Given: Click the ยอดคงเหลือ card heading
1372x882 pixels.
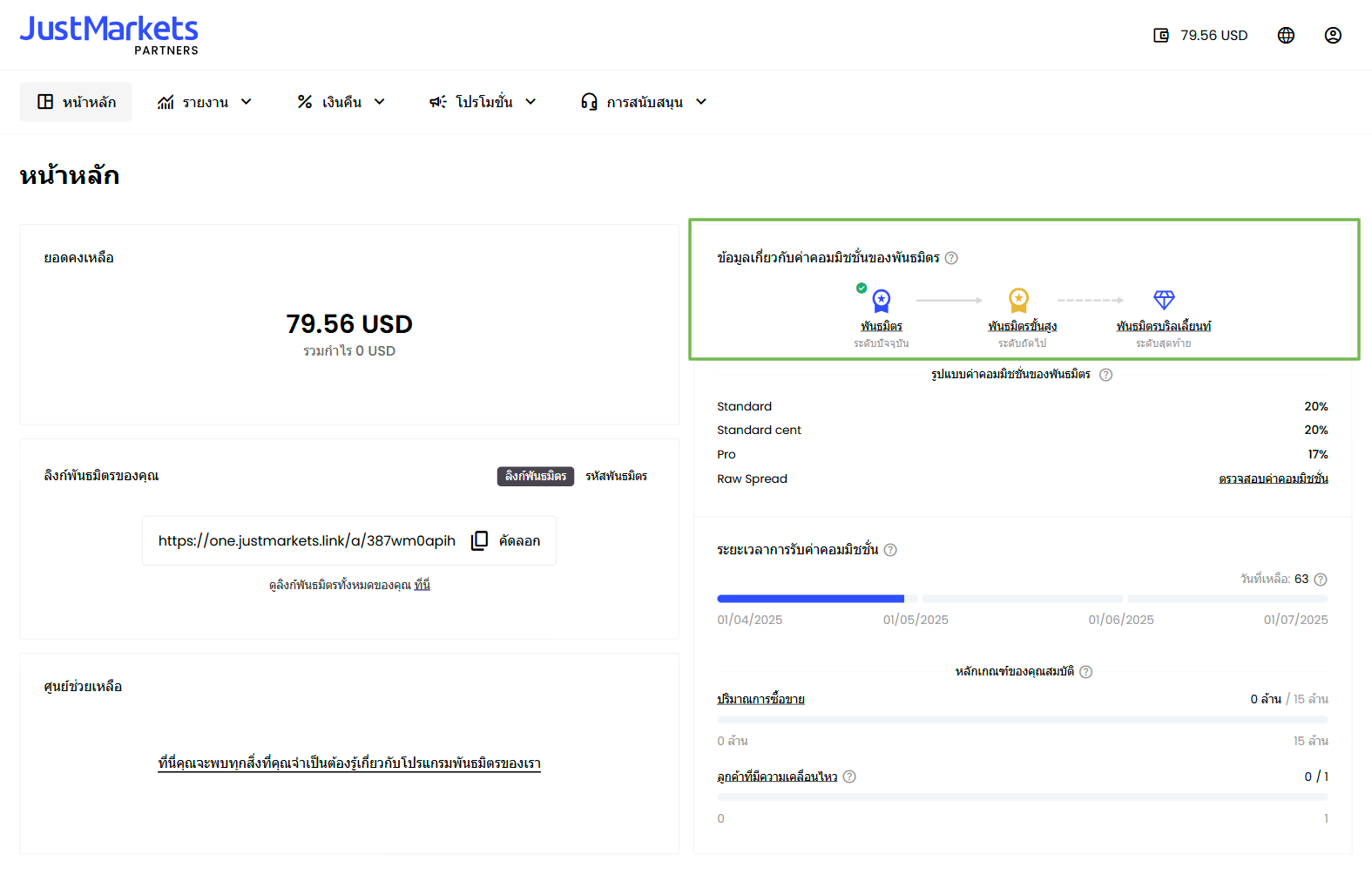Looking at the screenshot, I should (x=78, y=258).
